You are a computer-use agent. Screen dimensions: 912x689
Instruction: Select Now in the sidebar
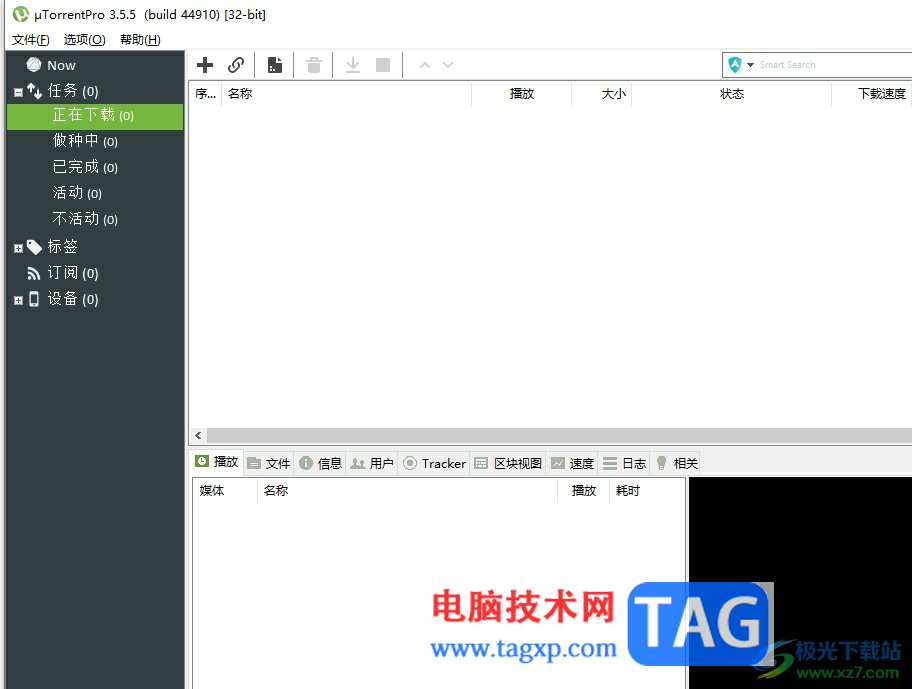pos(61,65)
